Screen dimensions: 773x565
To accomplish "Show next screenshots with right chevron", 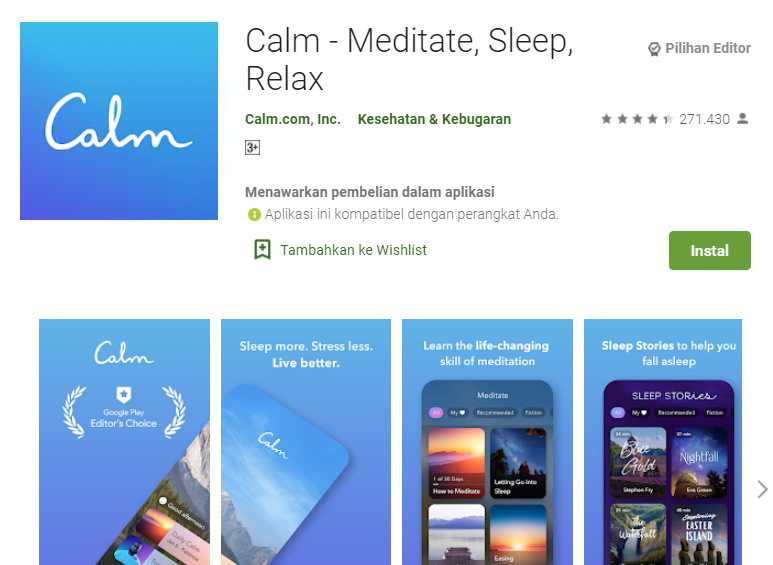I will [x=762, y=490].
